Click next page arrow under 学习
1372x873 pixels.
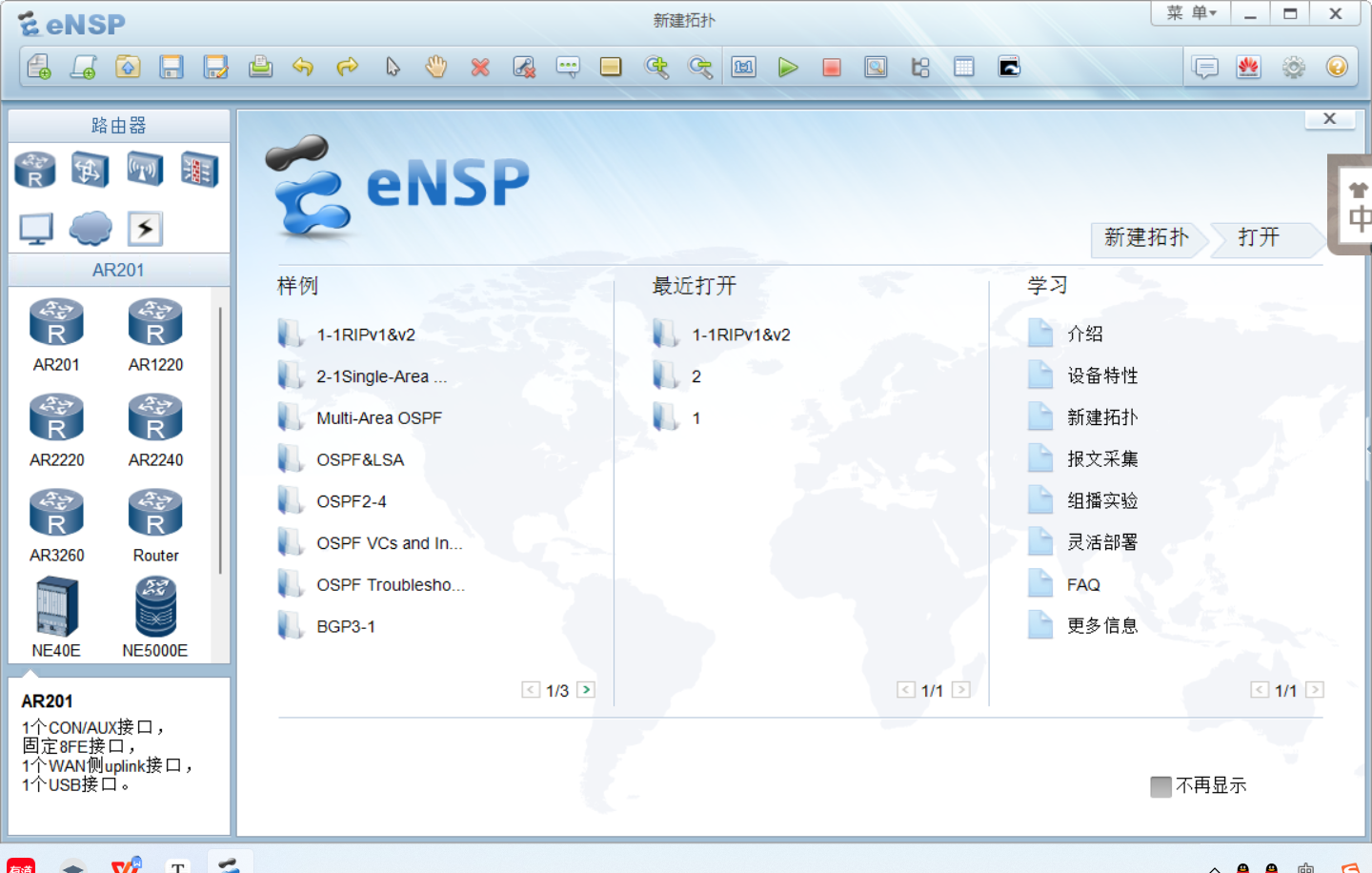coord(1315,690)
